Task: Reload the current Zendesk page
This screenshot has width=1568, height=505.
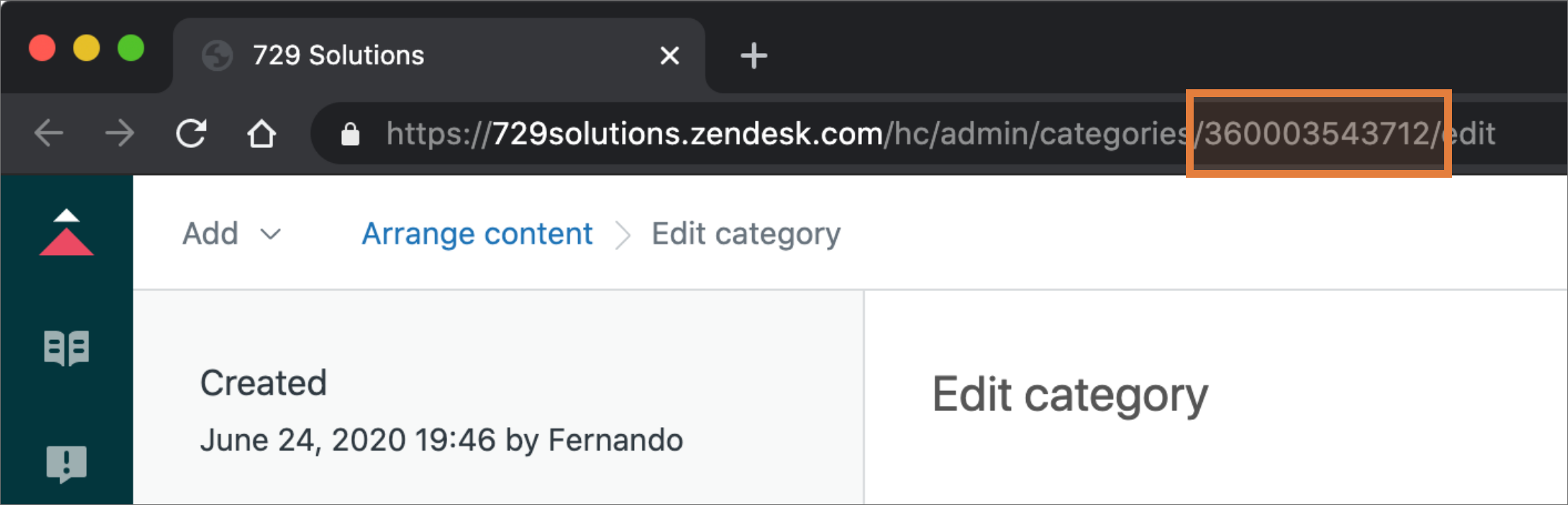Action: pyautogui.click(x=191, y=133)
